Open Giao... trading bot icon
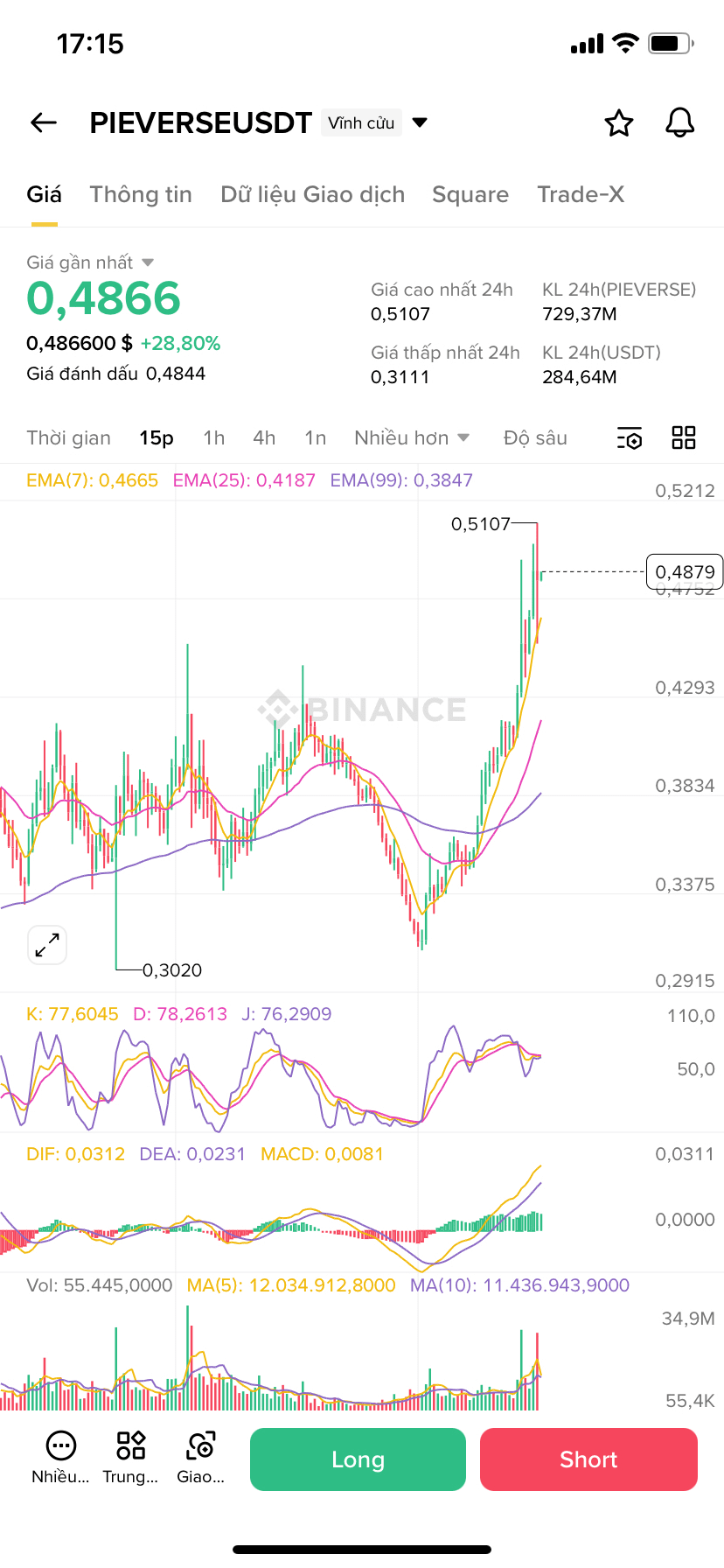Viewport: 724px width, 1568px height. (201, 1458)
